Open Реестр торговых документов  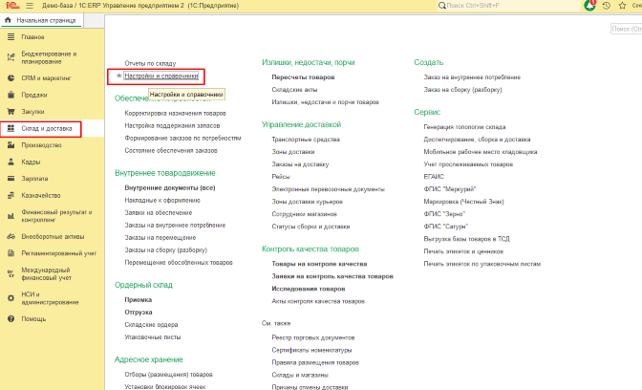tap(313, 337)
